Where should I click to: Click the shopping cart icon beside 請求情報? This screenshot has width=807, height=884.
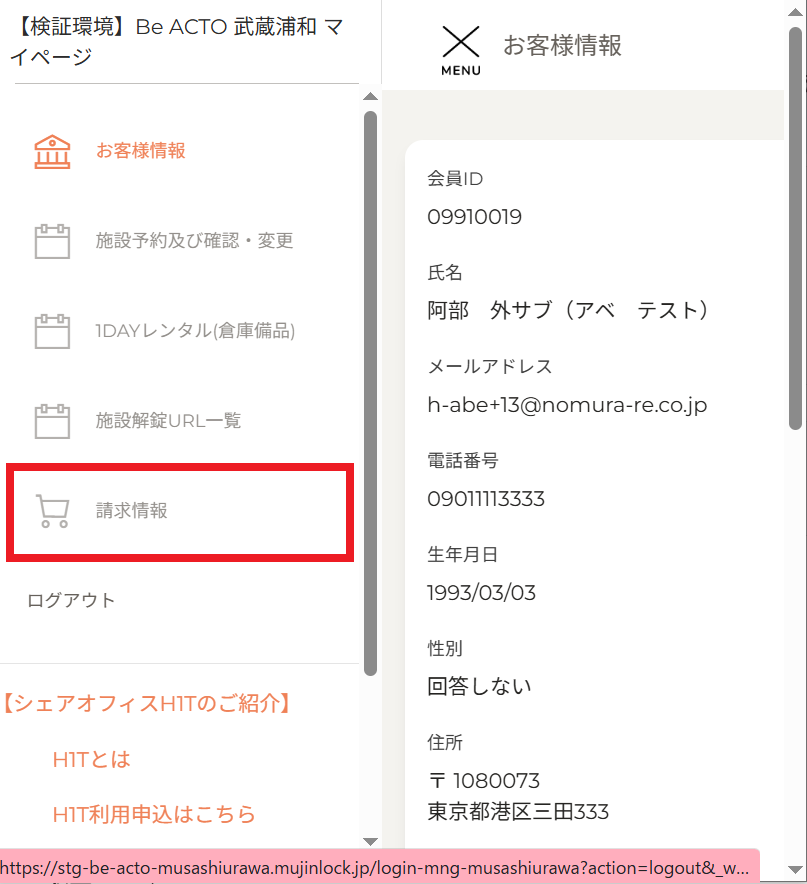click(x=52, y=511)
